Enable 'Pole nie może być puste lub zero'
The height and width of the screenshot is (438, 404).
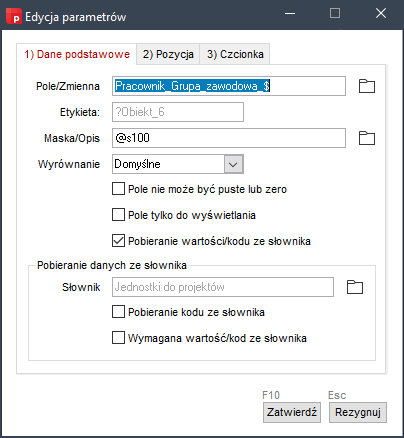point(118,189)
